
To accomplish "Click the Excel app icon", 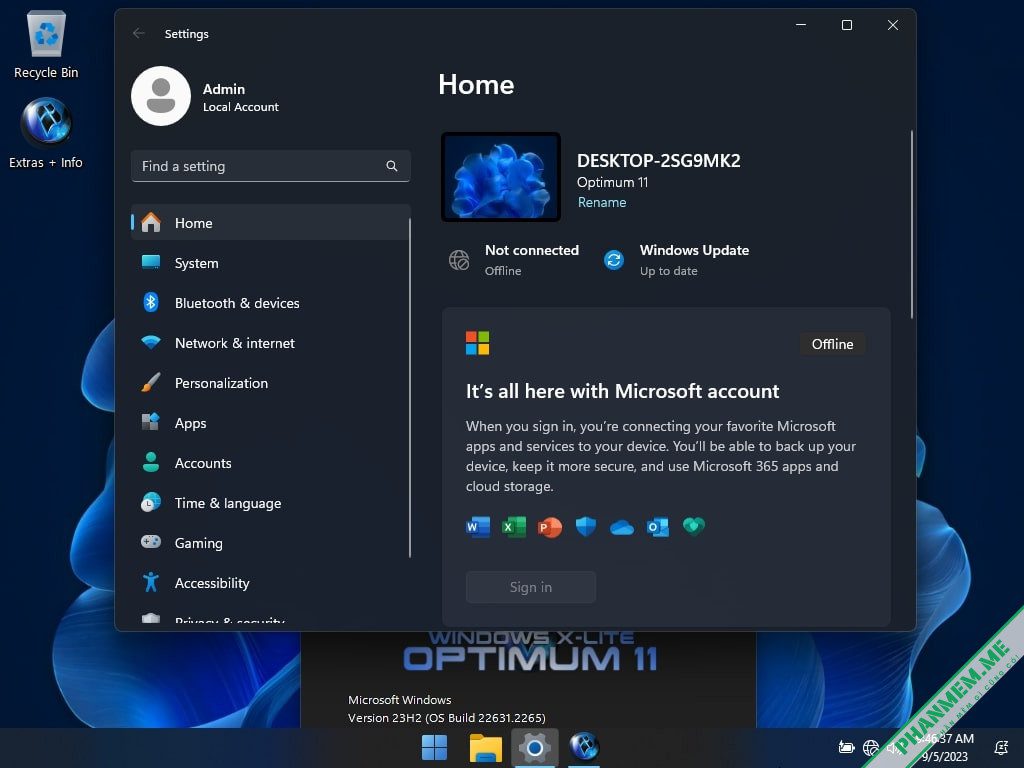I will point(514,526).
